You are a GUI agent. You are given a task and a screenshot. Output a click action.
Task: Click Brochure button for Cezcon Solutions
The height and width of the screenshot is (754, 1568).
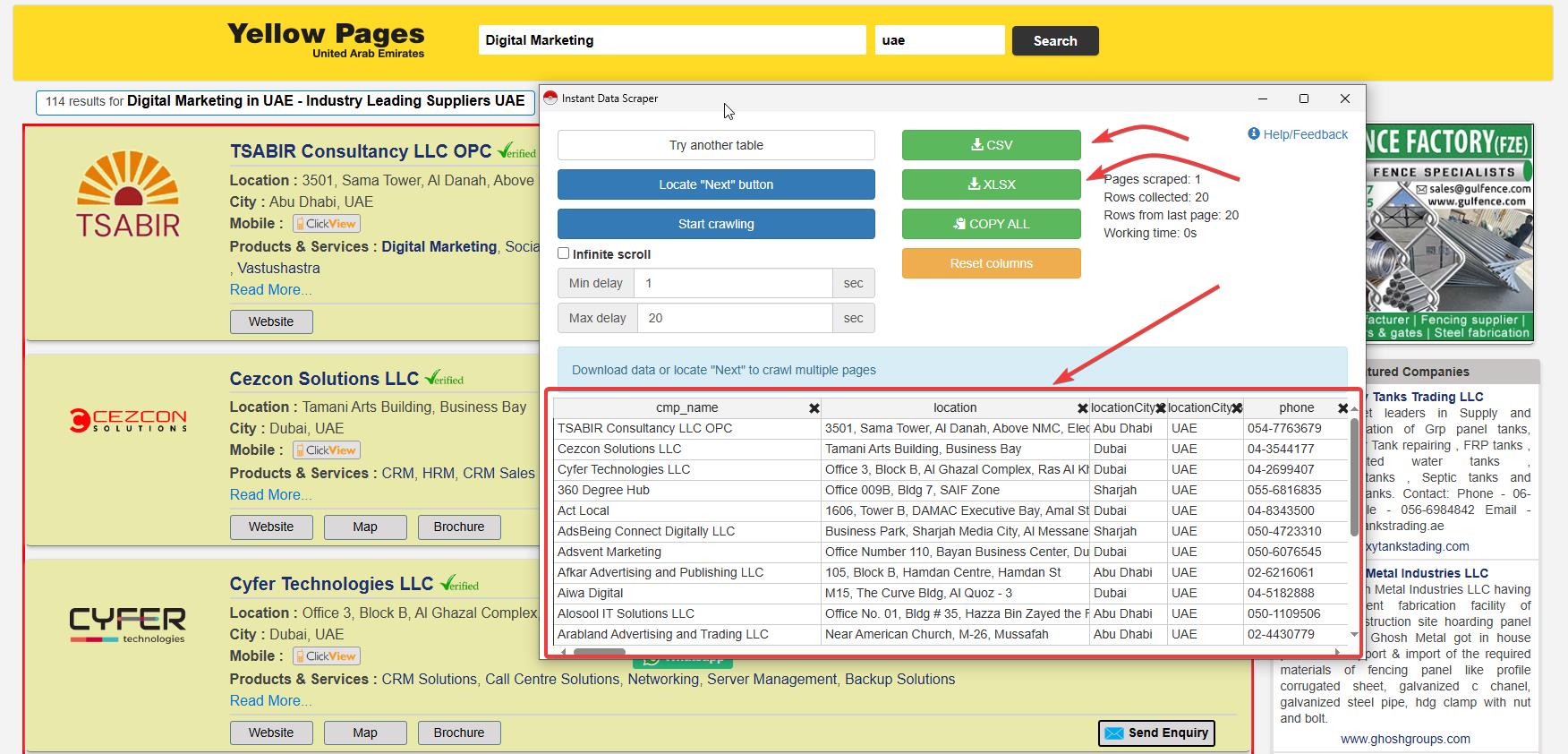coord(459,527)
